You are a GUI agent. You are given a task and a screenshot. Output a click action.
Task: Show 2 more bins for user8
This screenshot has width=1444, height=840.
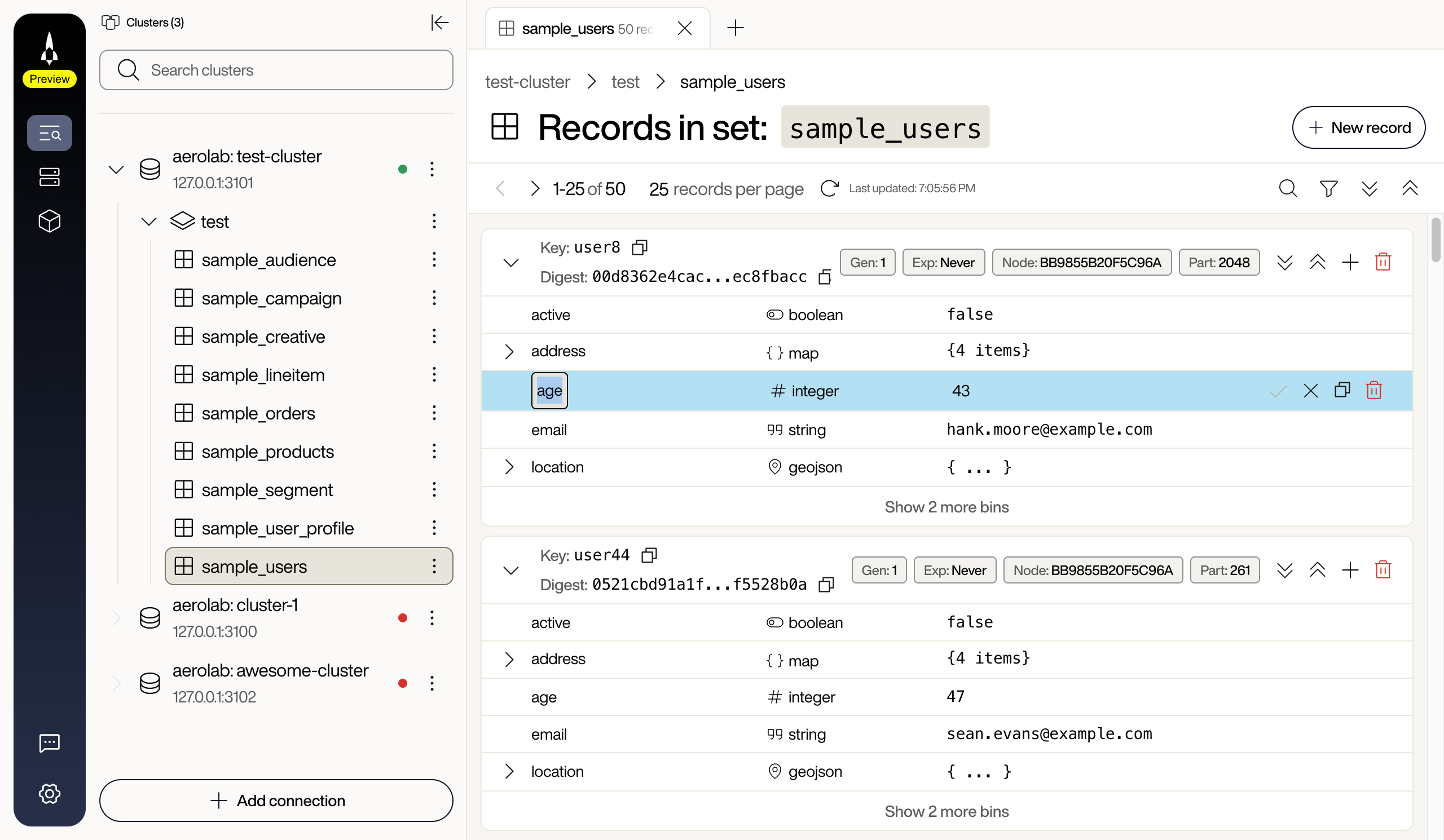click(946, 507)
